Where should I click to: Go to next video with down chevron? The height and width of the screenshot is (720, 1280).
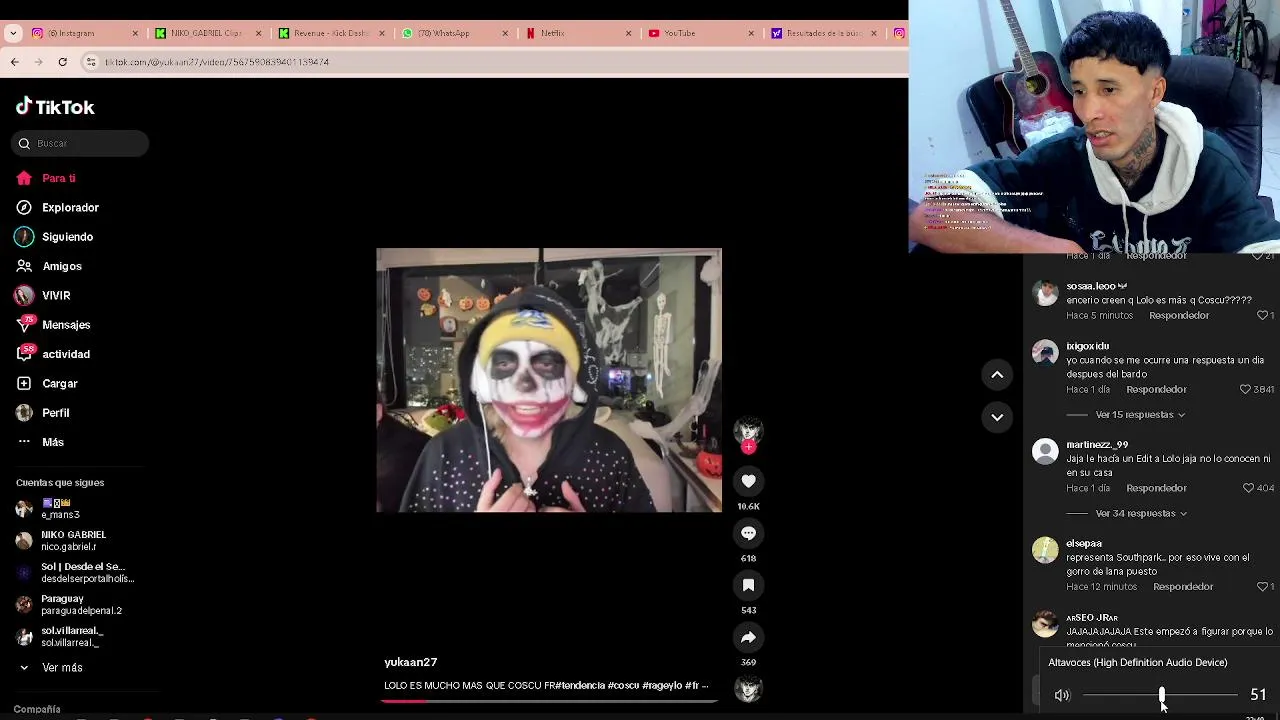click(997, 417)
